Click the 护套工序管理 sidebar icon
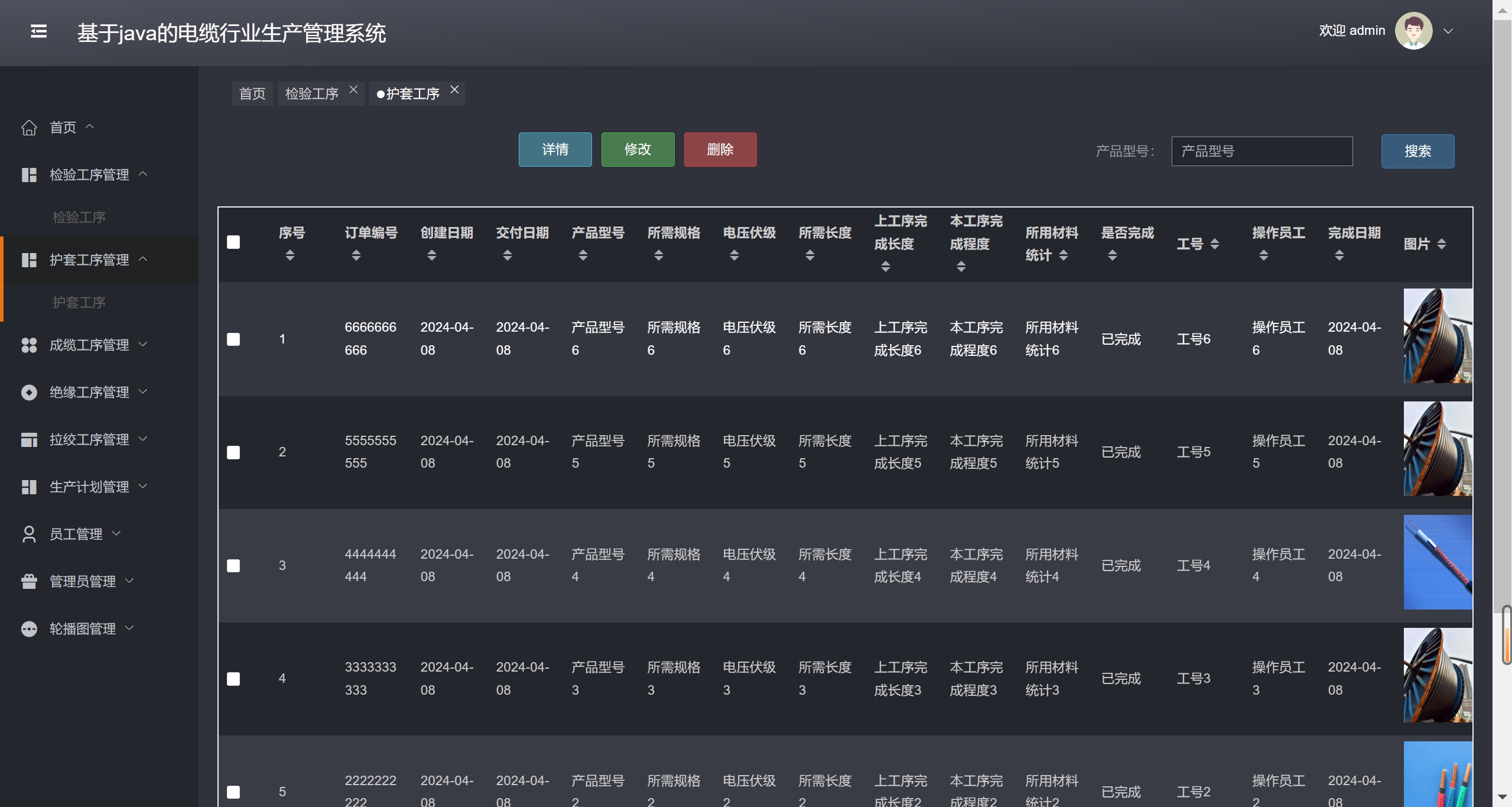This screenshot has width=1512, height=807. 29,260
